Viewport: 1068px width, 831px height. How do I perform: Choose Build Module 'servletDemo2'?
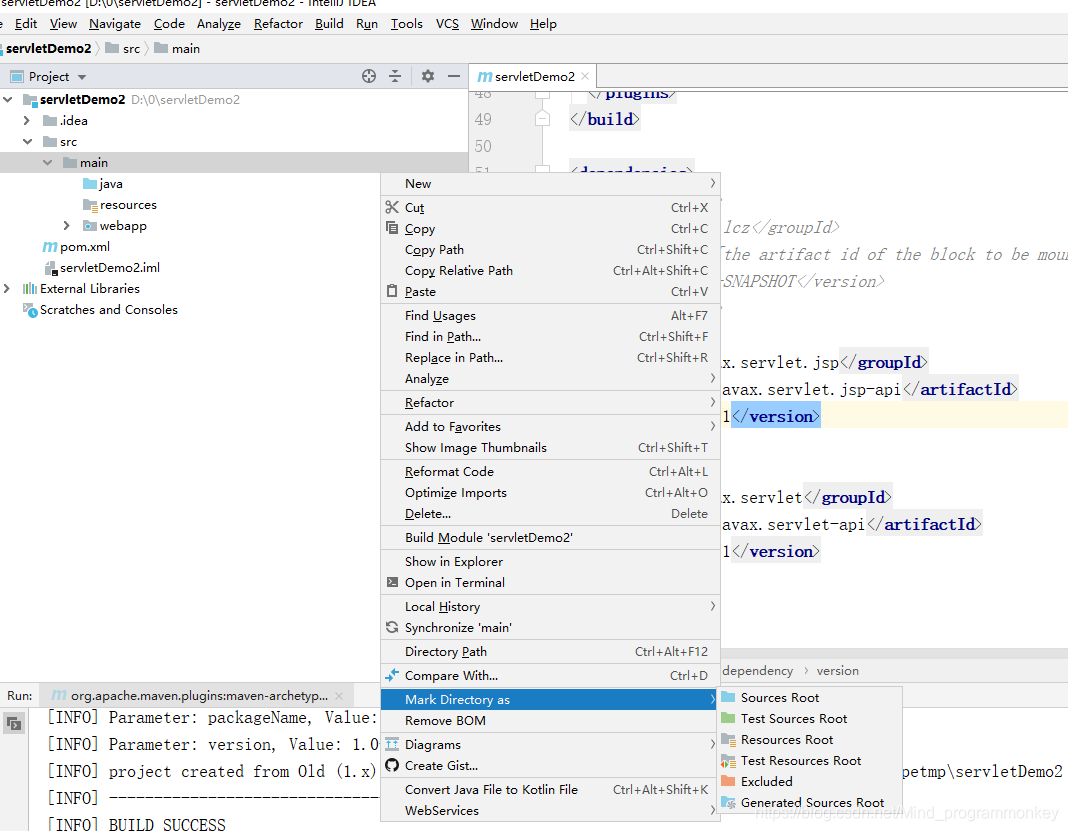(550, 537)
